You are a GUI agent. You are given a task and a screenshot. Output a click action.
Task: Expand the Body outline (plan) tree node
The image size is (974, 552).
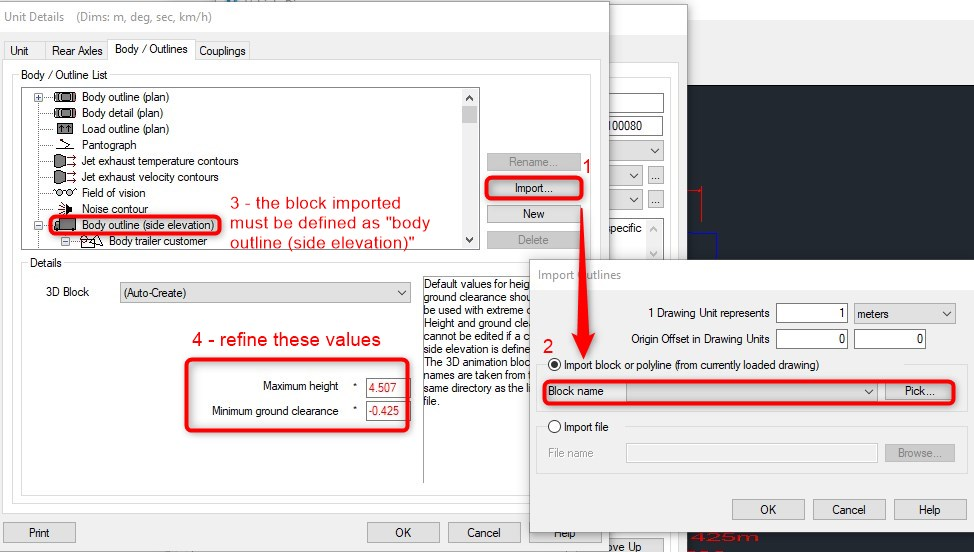(39, 97)
